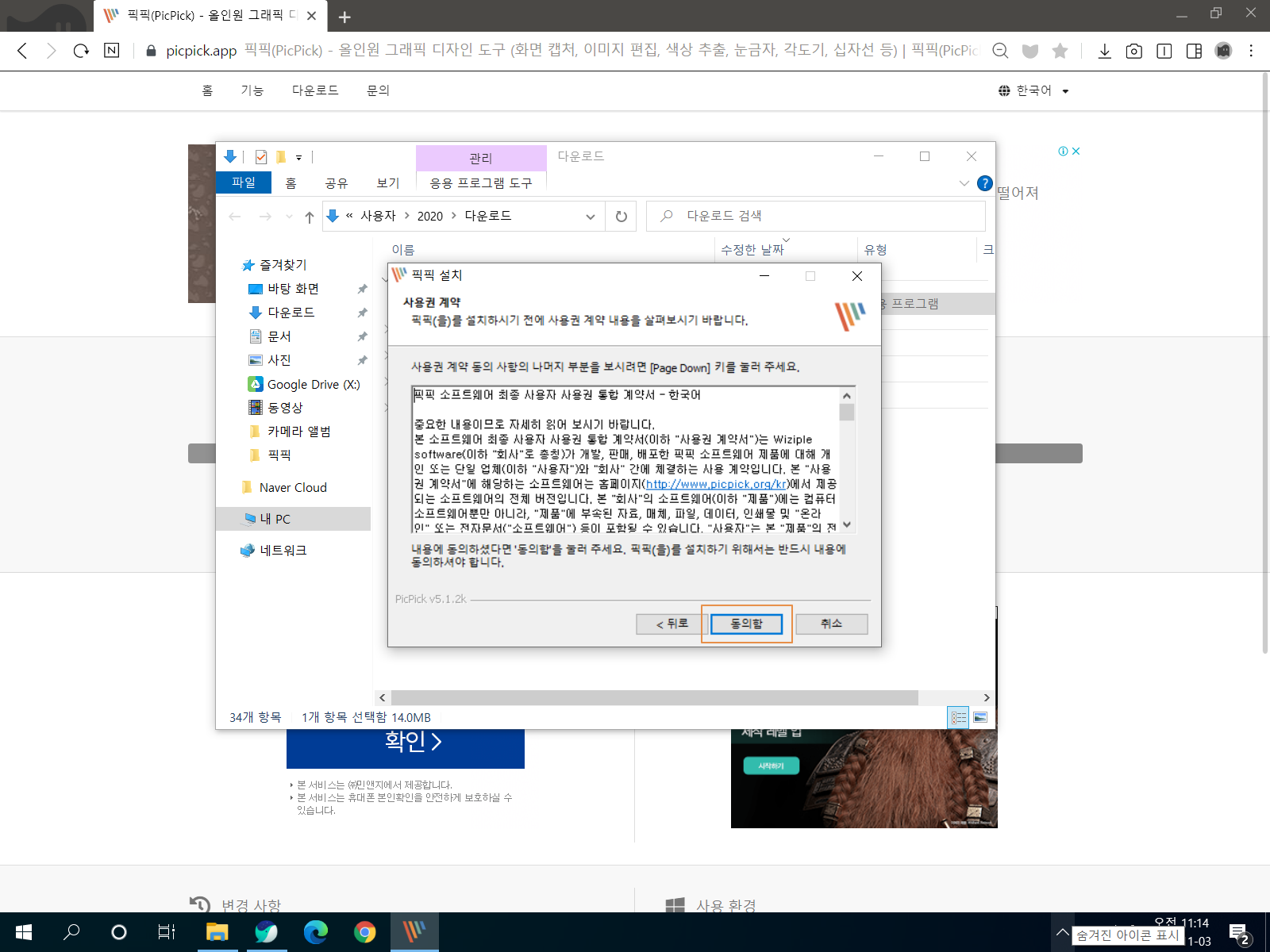Click 2020 in Explorer breadcrumb path
1270x952 pixels.
coord(430,216)
